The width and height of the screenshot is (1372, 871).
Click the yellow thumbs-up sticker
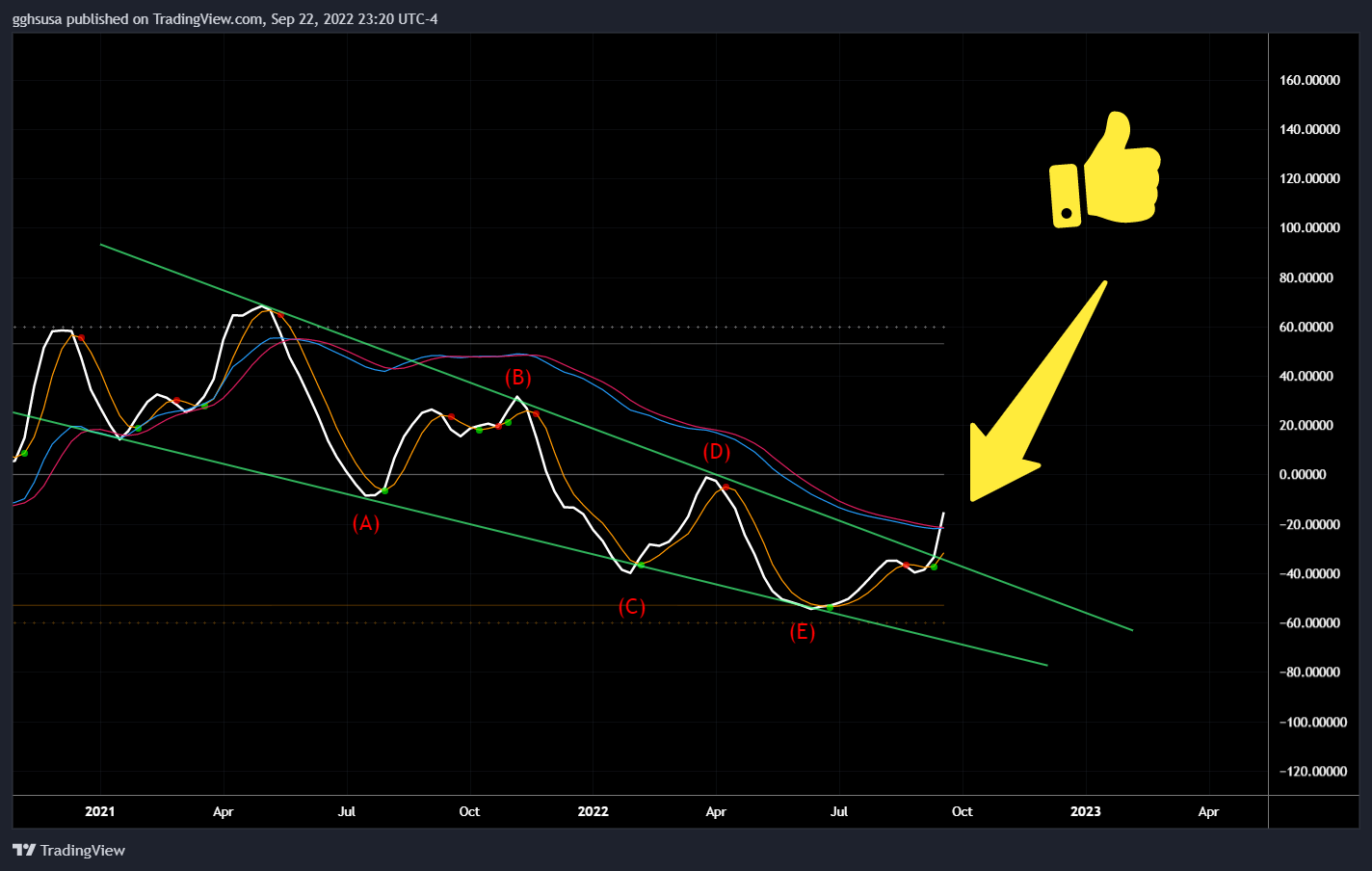click(1104, 170)
